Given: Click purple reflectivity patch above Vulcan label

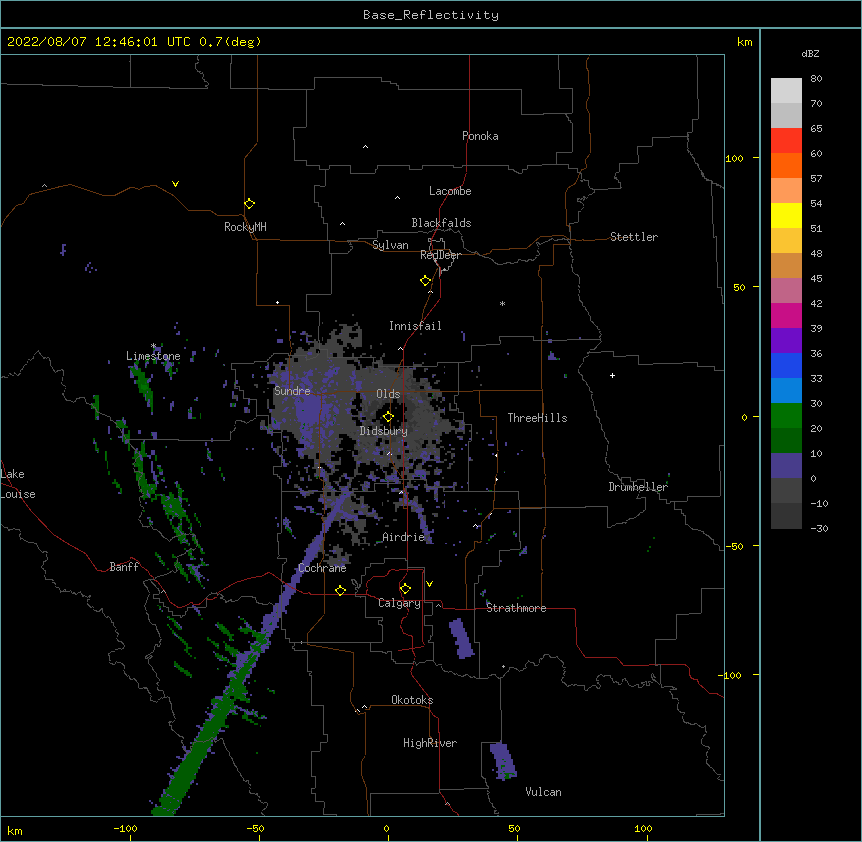Looking at the screenshot, I should tap(502, 761).
